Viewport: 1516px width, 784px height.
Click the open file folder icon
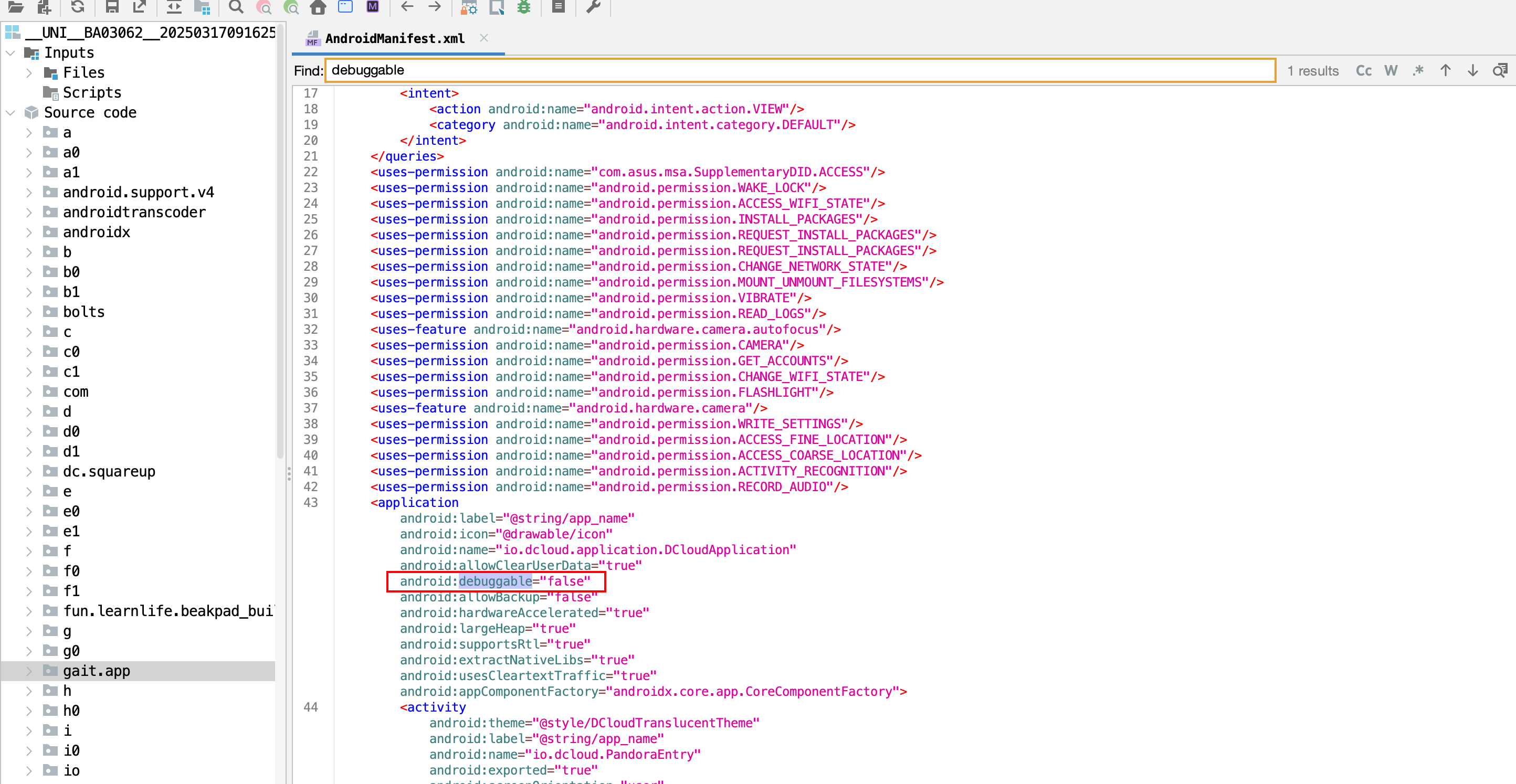tap(15, 7)
